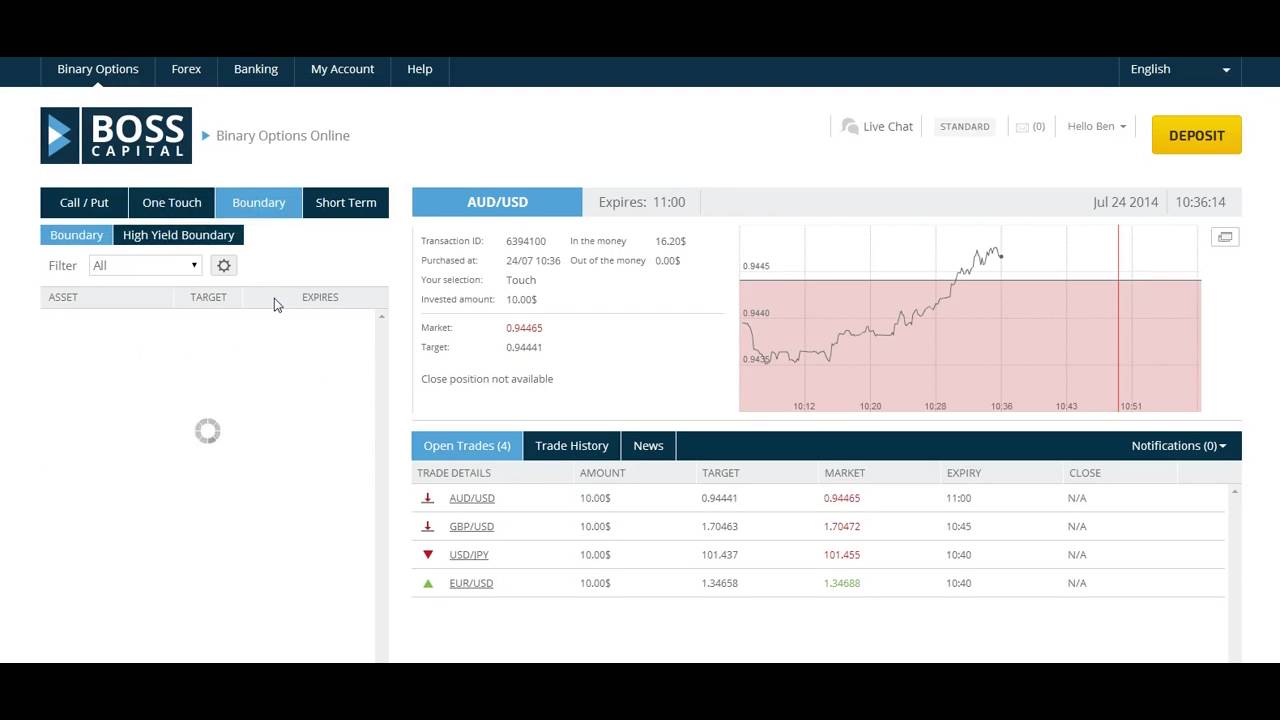Click the AUD/USD touch-down arrow icon

428,498
